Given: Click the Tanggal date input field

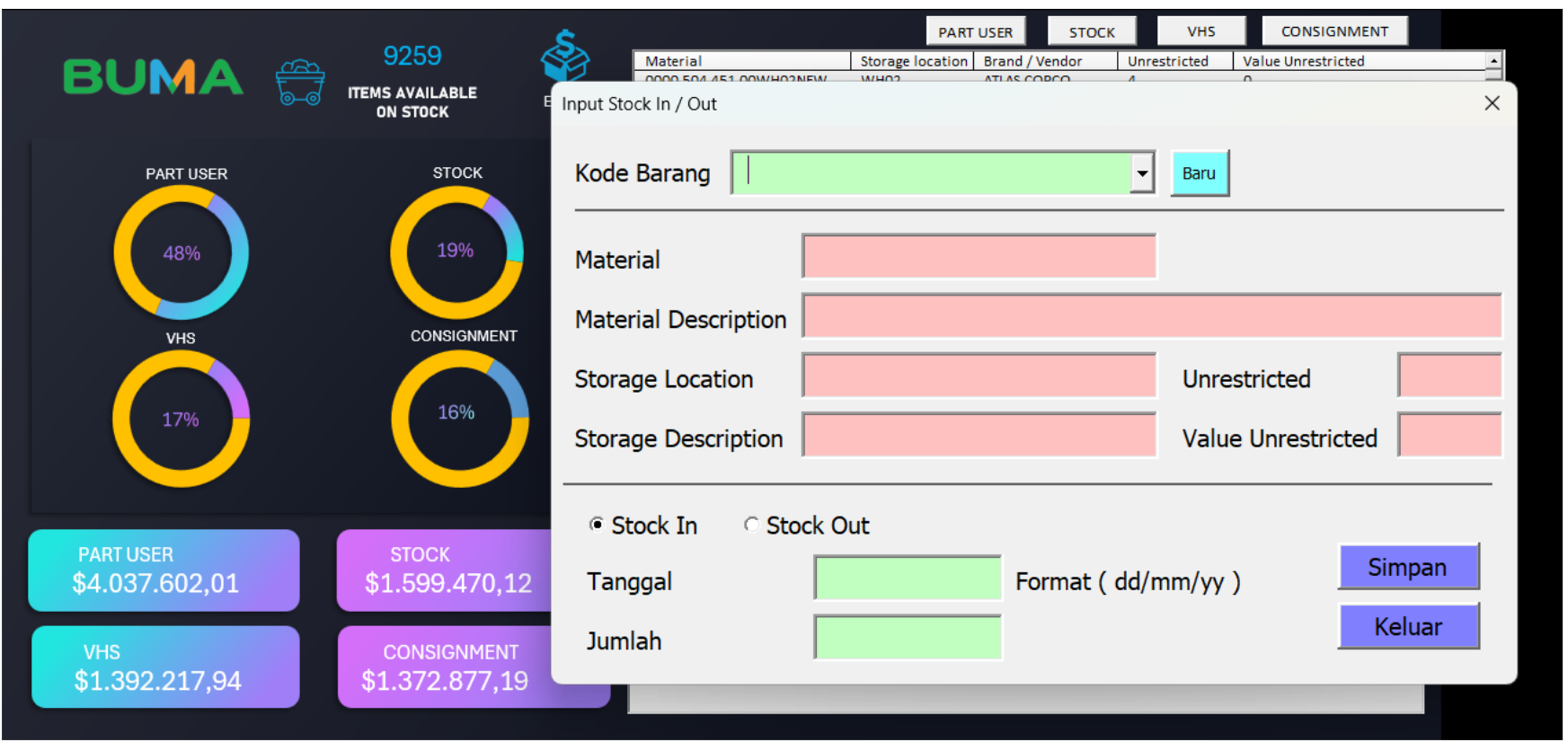Looking at the screenshot, I should pyautogui.click(x=908, y=578).
